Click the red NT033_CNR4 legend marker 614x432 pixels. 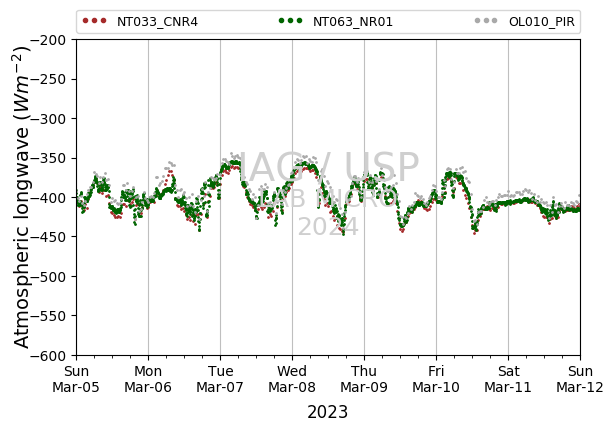(x=94, y=20)
